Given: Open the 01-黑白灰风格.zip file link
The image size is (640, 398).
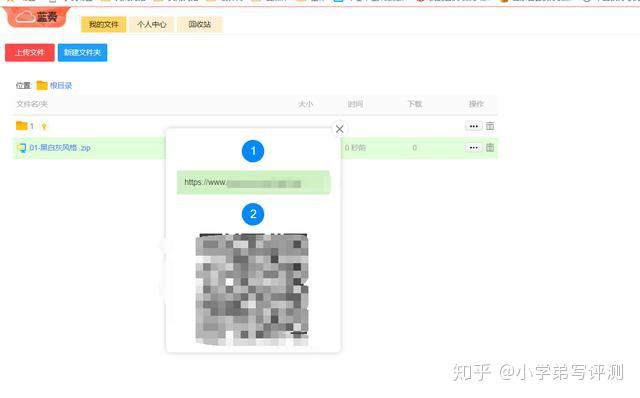Looking at the screenshot, I should pos(60,148).
